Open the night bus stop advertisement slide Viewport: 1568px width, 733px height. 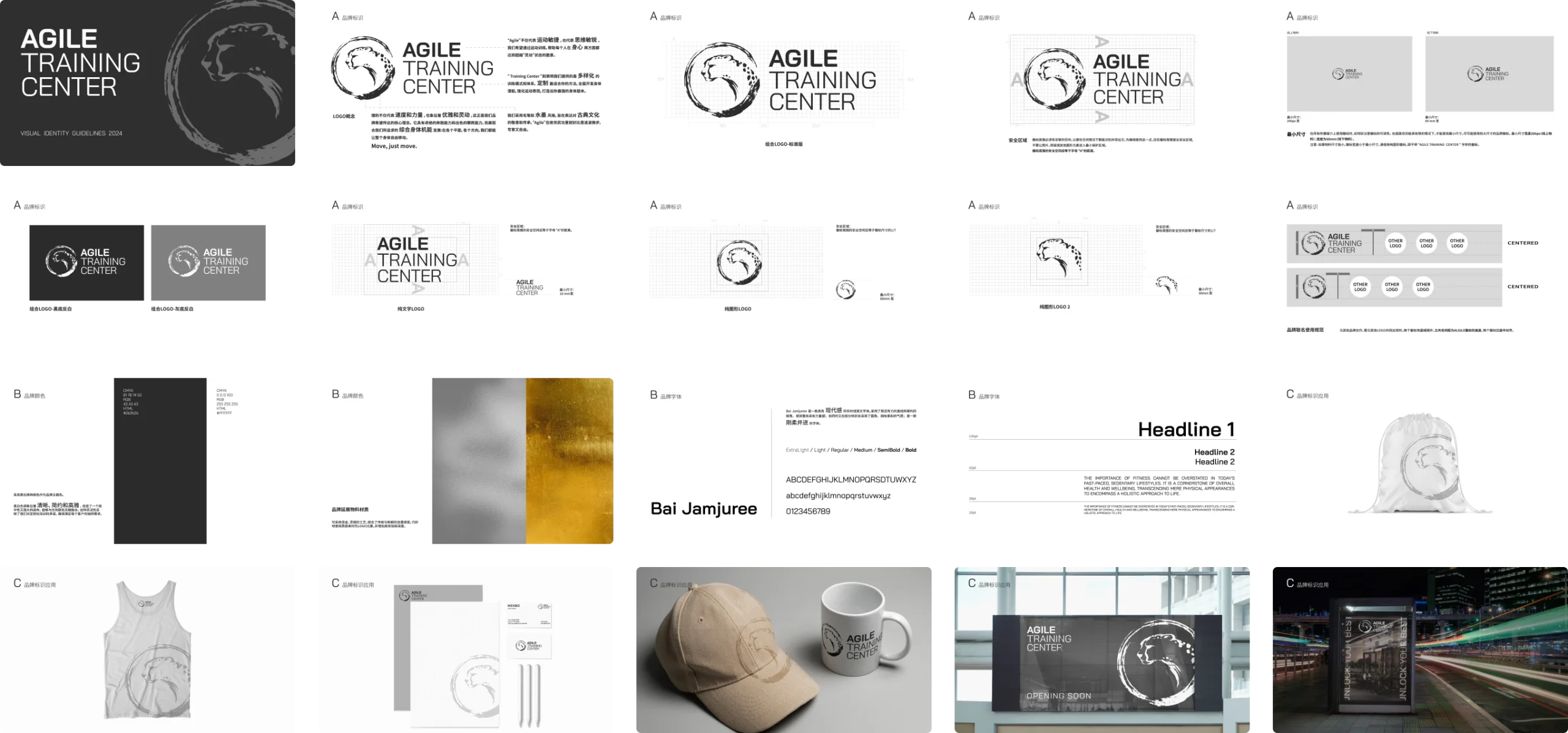point(1418,648)
